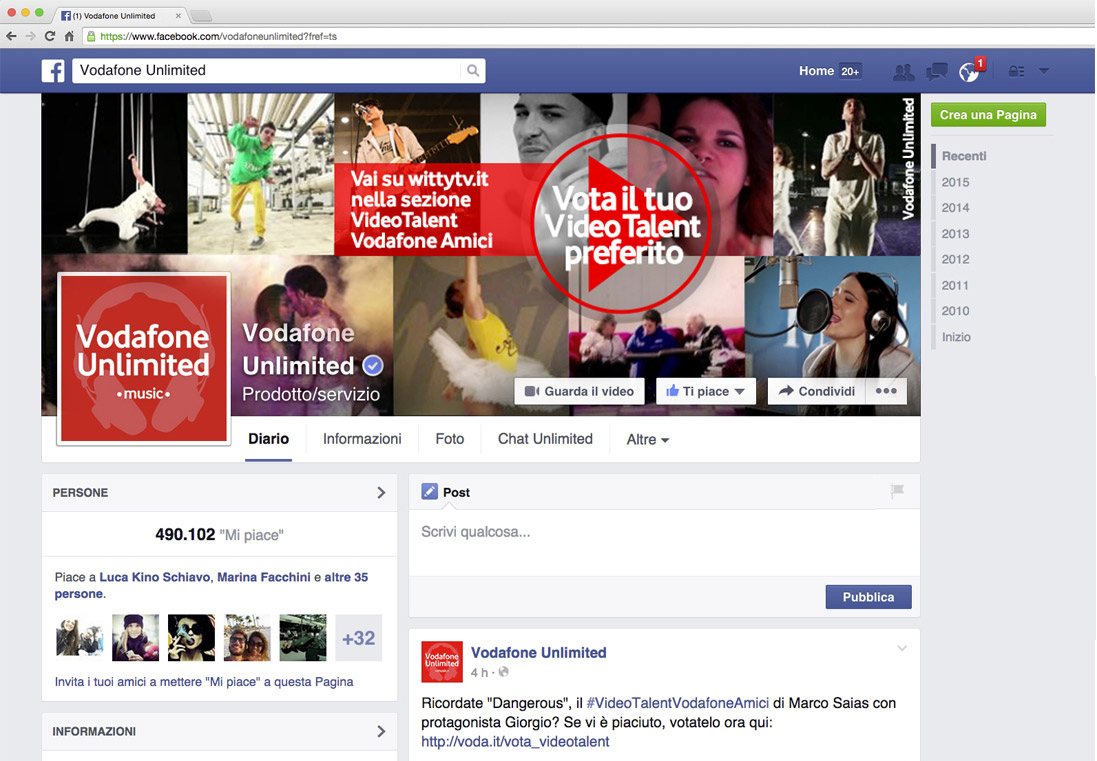
Task: Click the browser back arrow
Action: point(11,36)
